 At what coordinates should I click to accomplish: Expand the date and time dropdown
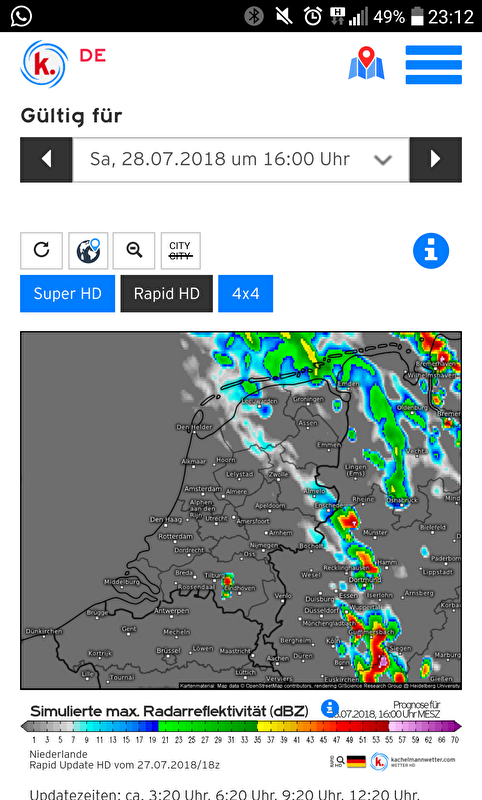click(x=241, y=159)
